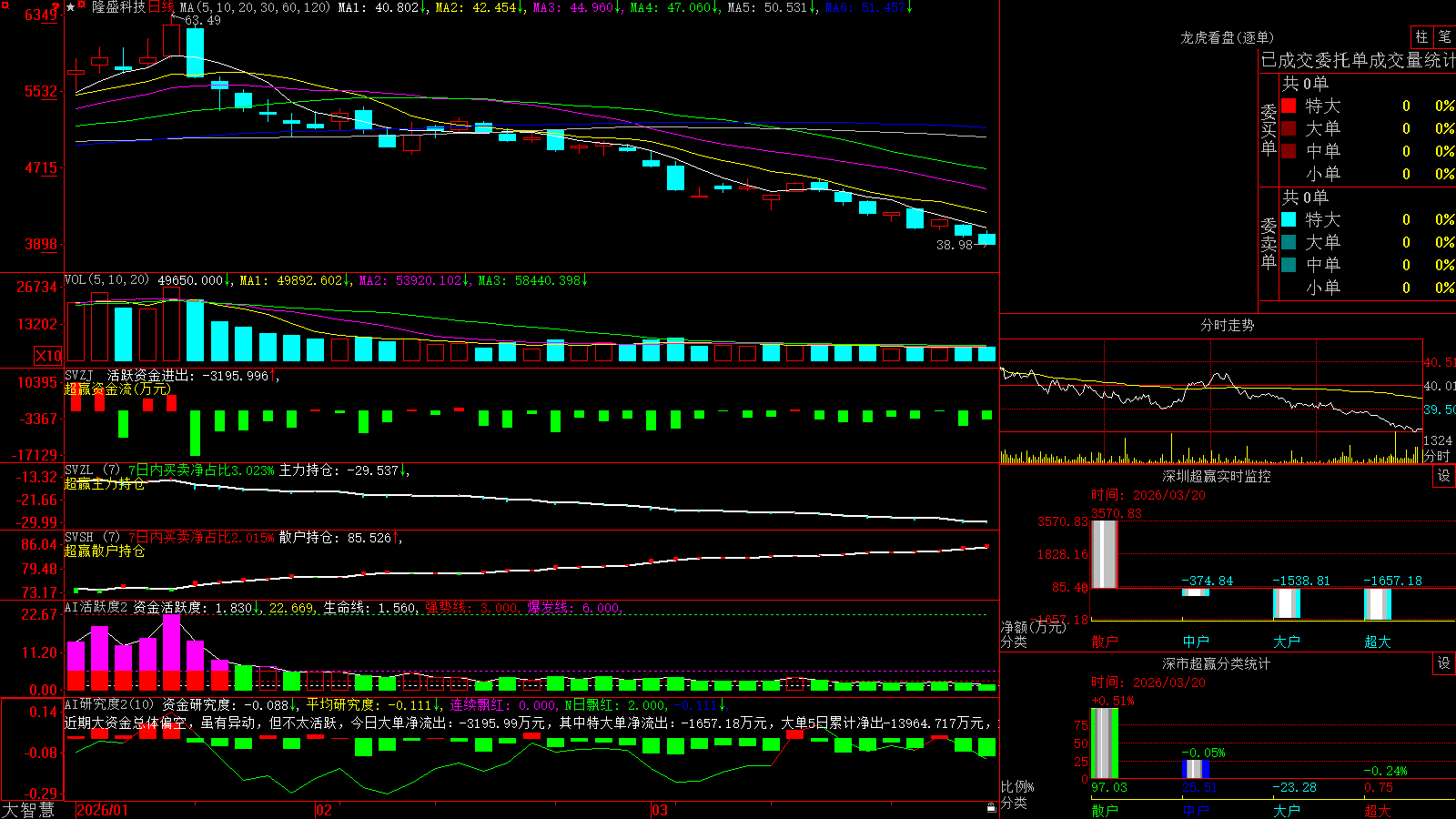Click the star favorite icon beside 隆盛科技
1456x819 pixels.
pos(71,6)
